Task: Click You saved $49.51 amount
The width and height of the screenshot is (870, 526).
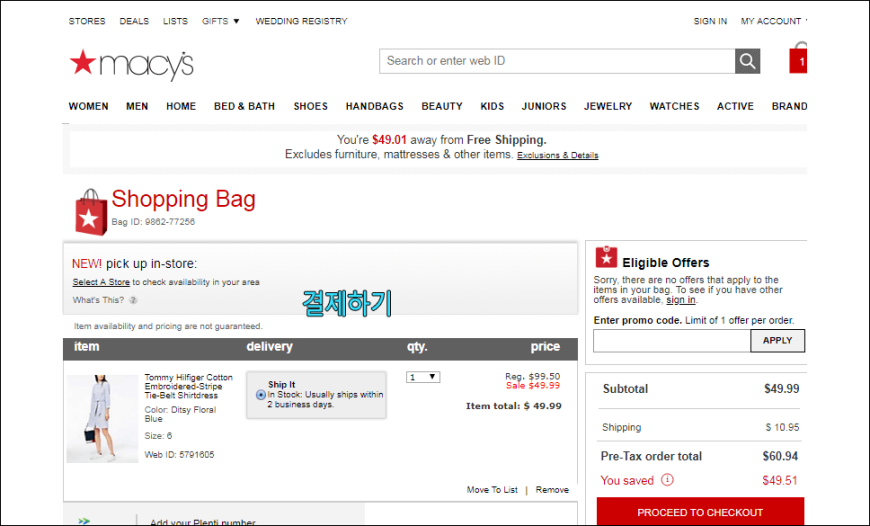Action: click(x=780, y=481)
